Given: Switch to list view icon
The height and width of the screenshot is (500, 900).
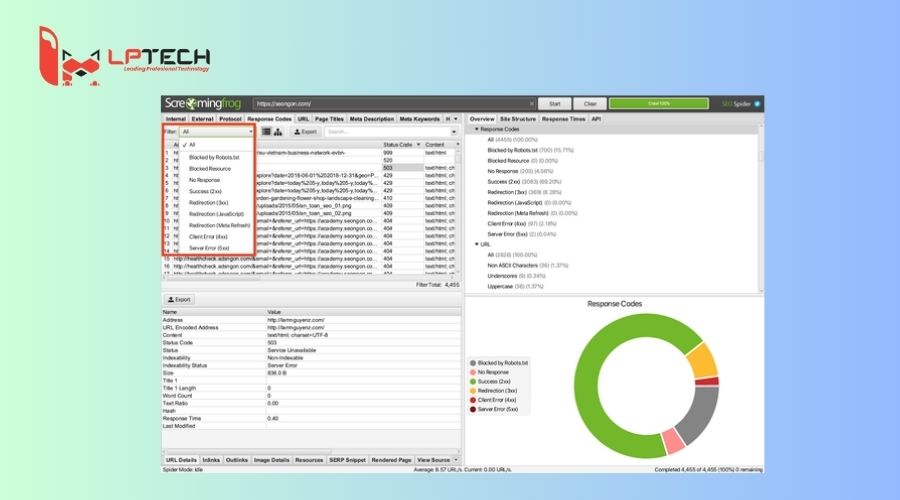Looking at the screenshot, I should (x=266, y=132).
